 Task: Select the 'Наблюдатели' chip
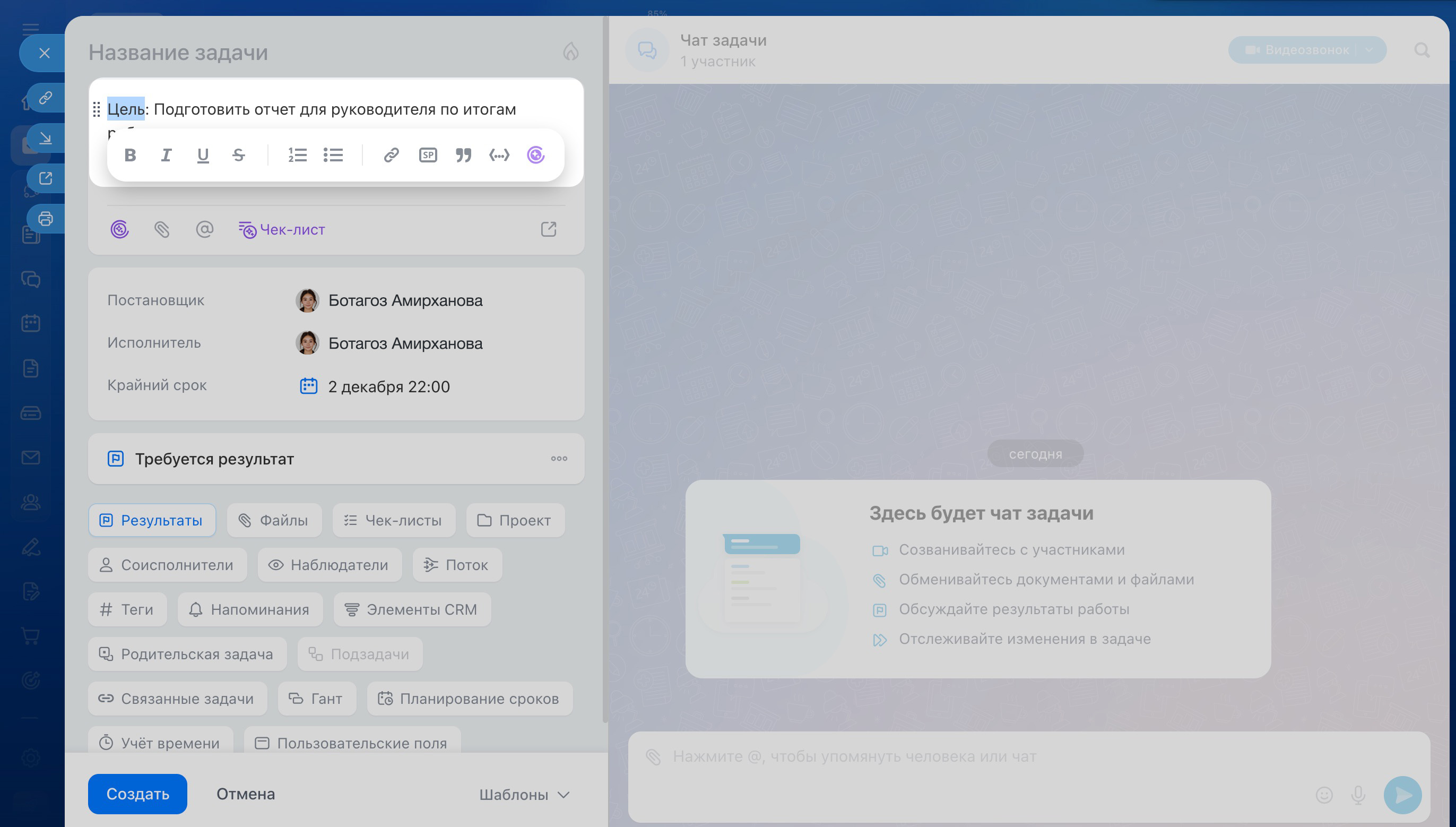click(330, 565)
